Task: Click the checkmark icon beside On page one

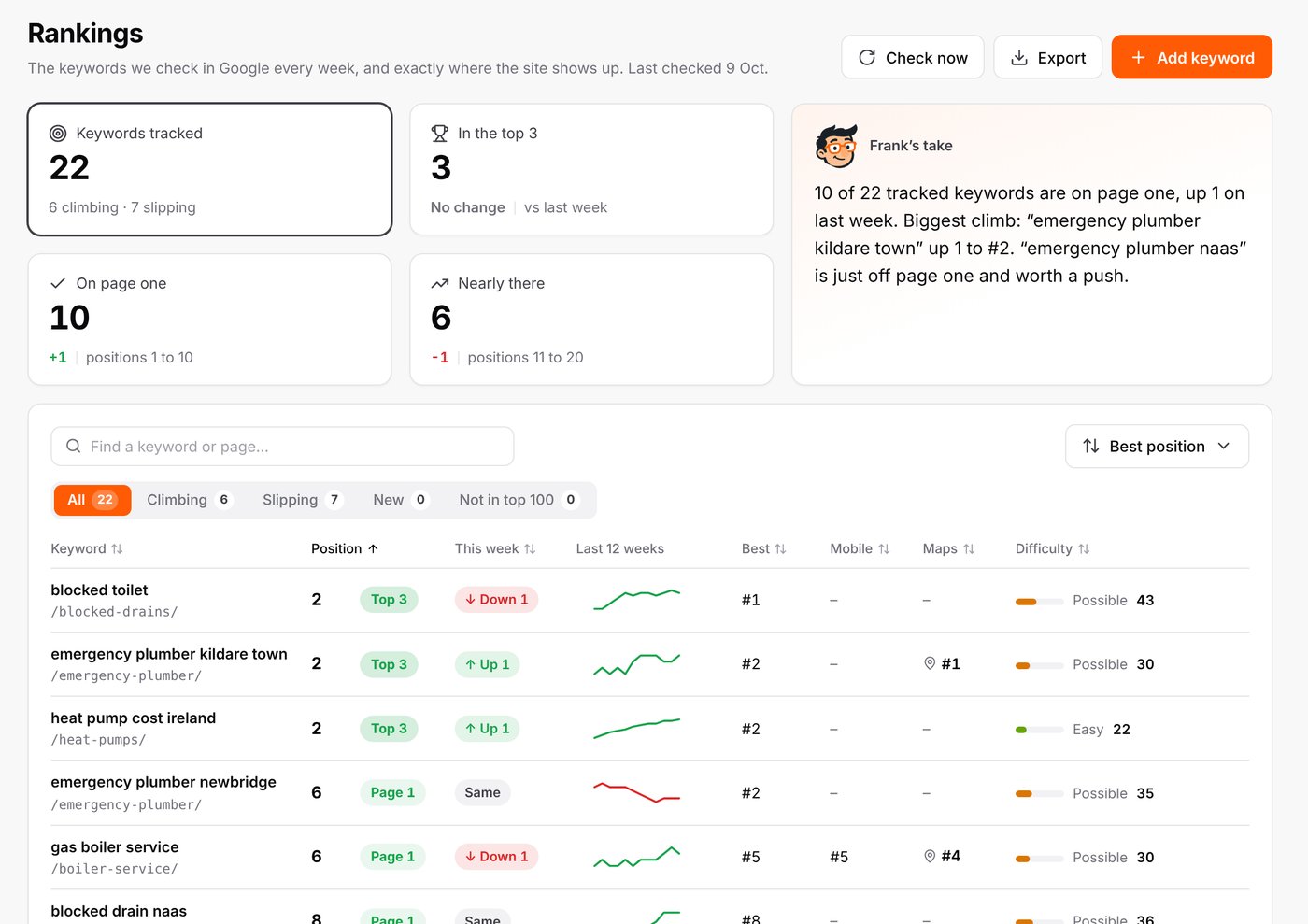Action: point(58,283)
